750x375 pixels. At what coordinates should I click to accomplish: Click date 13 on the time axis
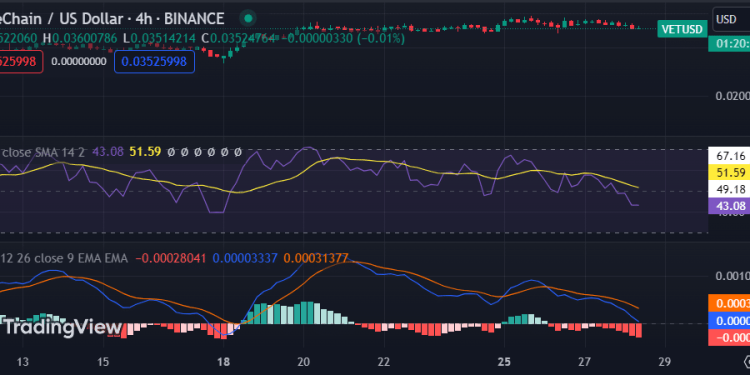[23, 361]
